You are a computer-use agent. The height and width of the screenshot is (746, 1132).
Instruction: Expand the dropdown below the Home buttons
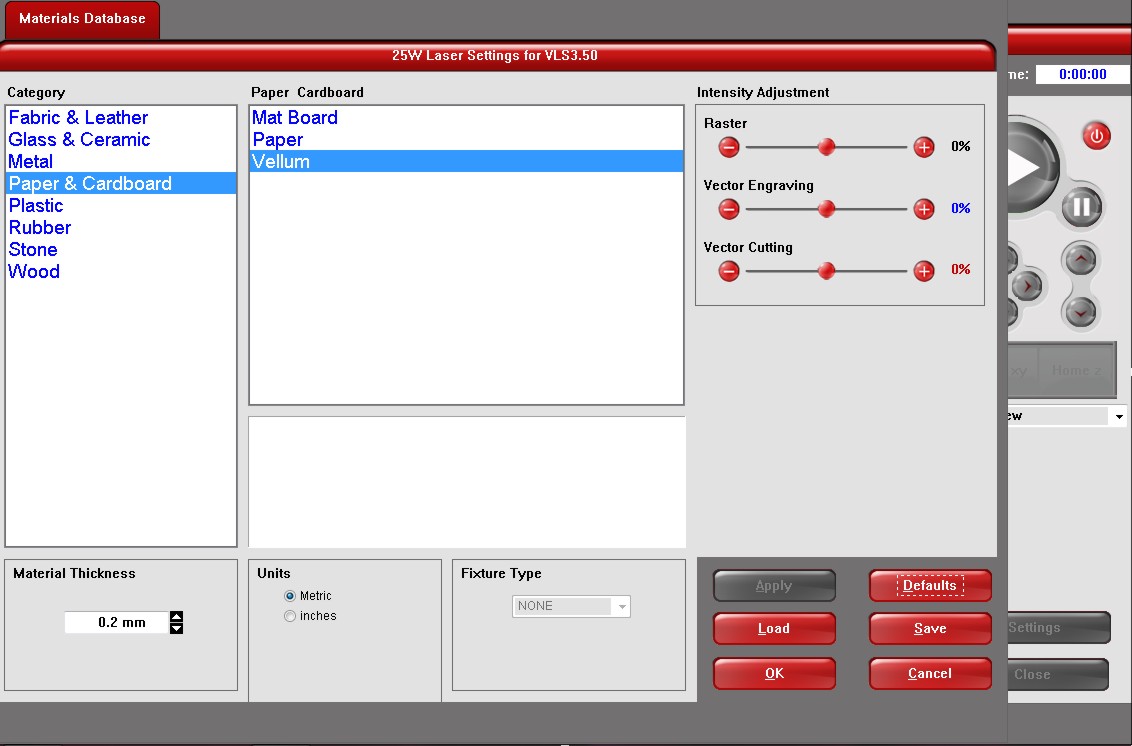(1118, 416)
